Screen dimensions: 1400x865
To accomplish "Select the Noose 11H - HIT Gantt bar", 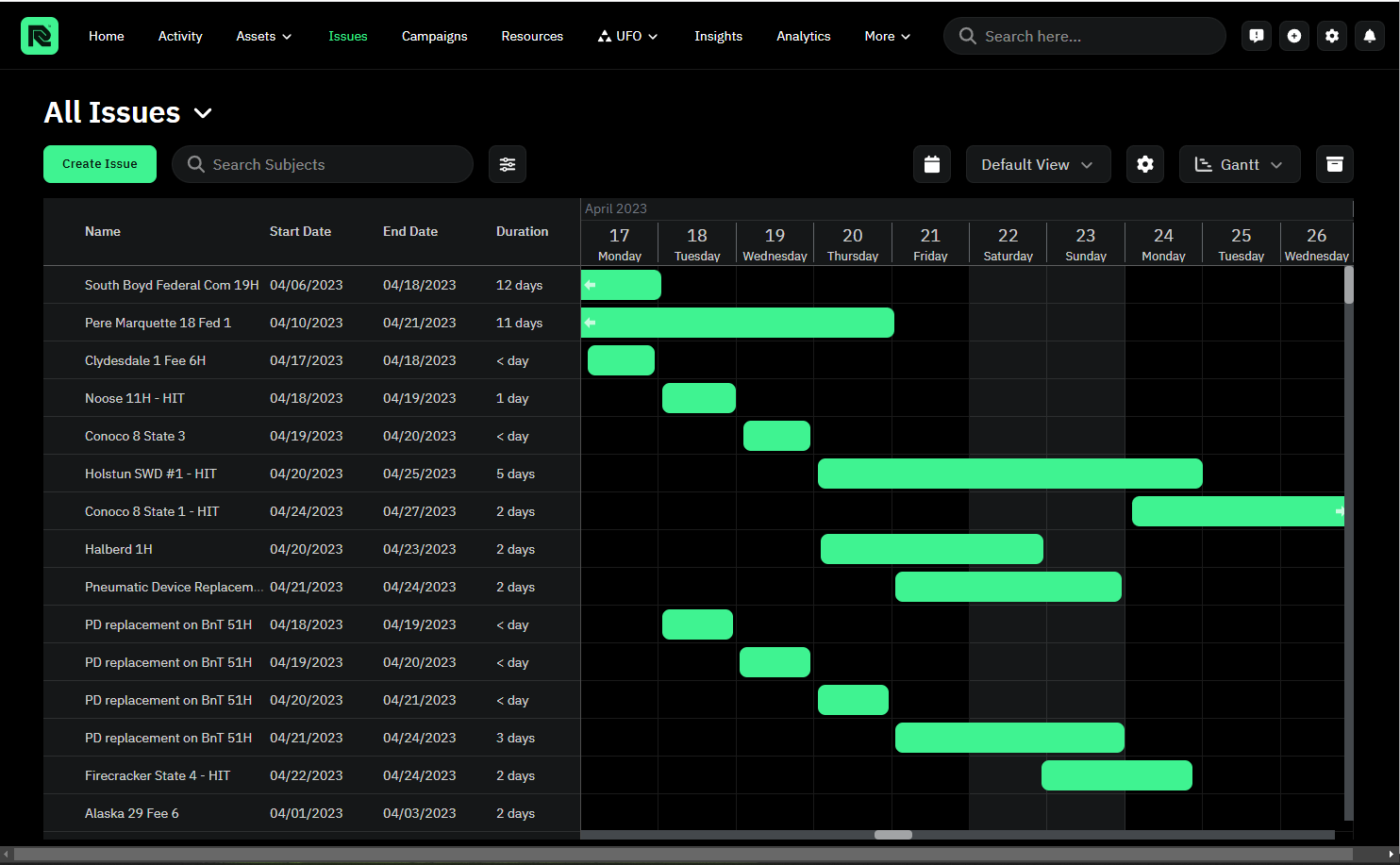I will [699, 398].
